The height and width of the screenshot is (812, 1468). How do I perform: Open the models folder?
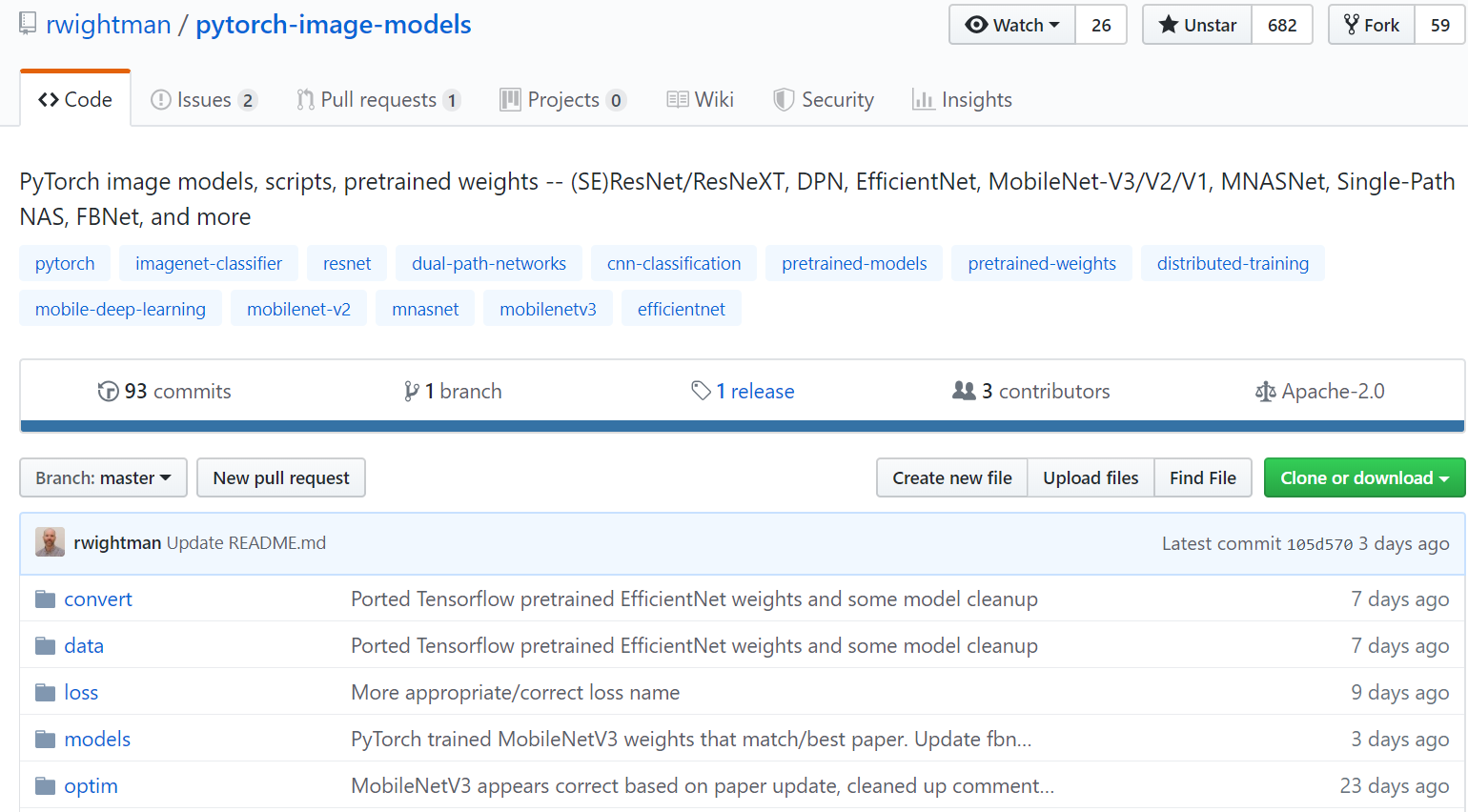click(x=97, y=740)
